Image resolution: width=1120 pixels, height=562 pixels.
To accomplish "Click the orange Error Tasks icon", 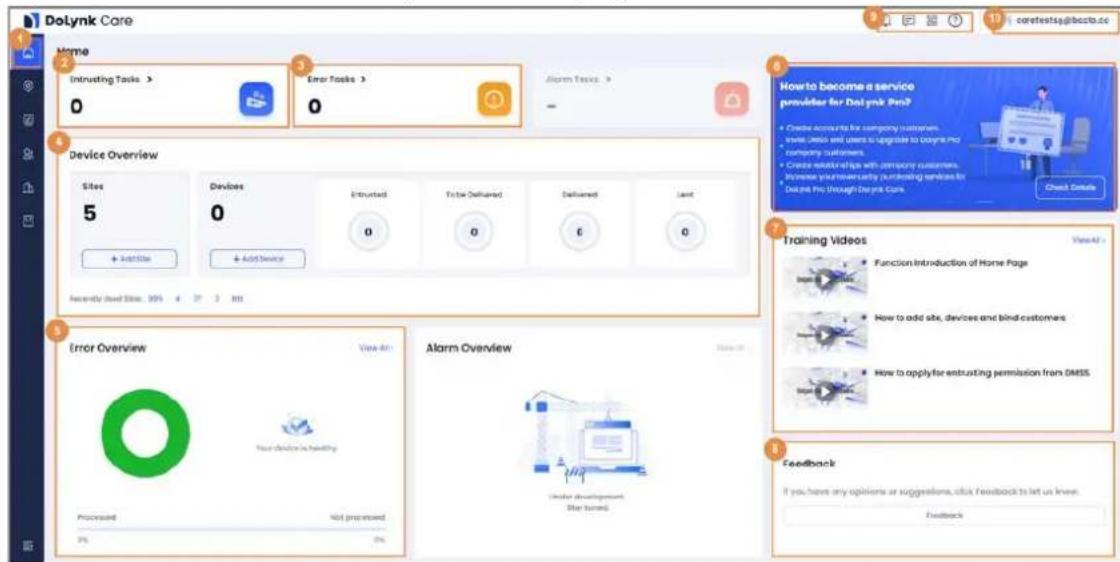I will coord(494,100).
